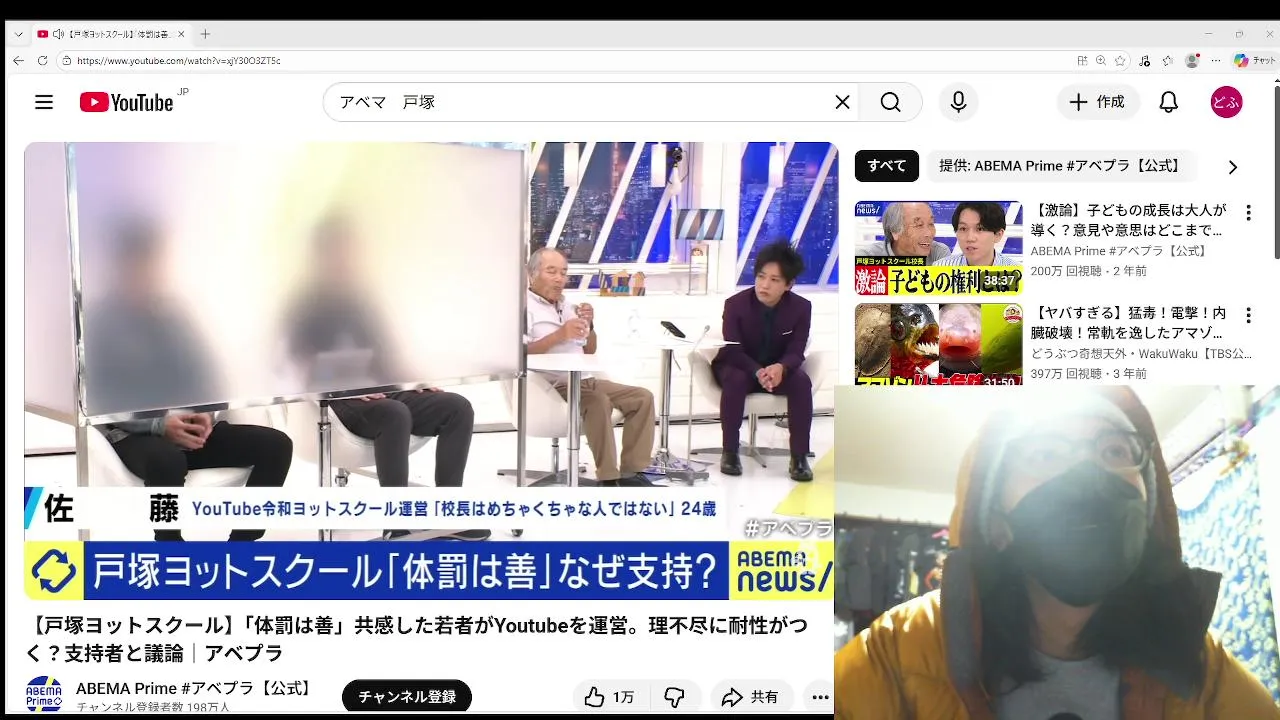Image resolution: width=1280 pixels, height=720 pixels.
Task: Click the magnifier search button
Action: pos(890,102)
